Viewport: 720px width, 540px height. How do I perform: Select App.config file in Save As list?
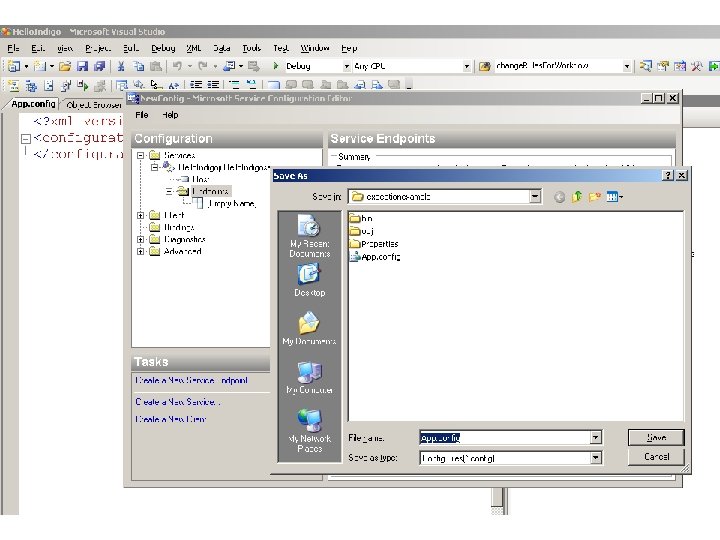375,257
